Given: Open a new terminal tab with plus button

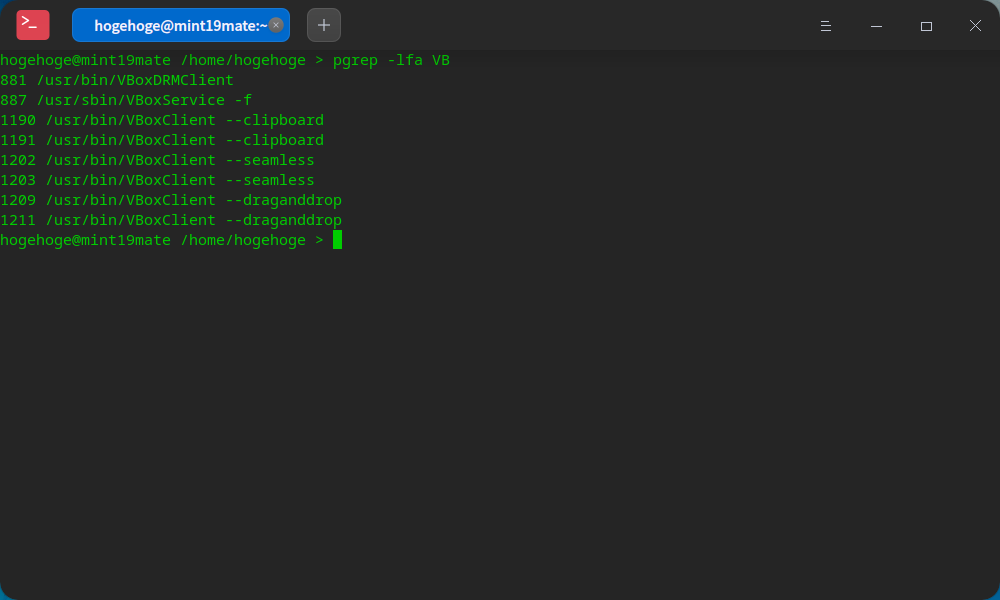Looking at the screenshot, I should click(324, 26).
